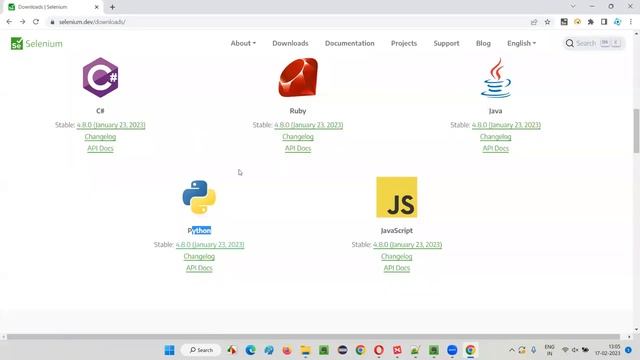Viewport: 640px width, 360px height.
Task: Open Ruby stable 4.8.0 download link
Action: [x=309, y=125]
